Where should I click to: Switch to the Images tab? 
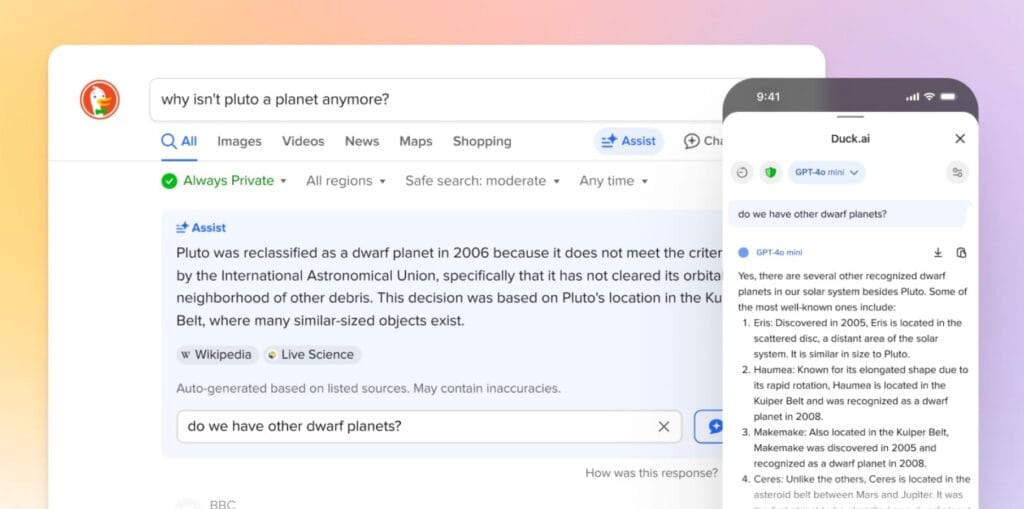click(x=239, y=141)
